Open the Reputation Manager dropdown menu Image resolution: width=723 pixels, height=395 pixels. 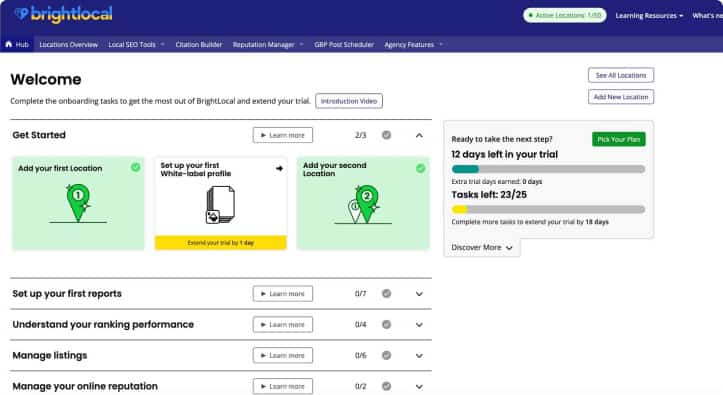[x=268, y=45]
